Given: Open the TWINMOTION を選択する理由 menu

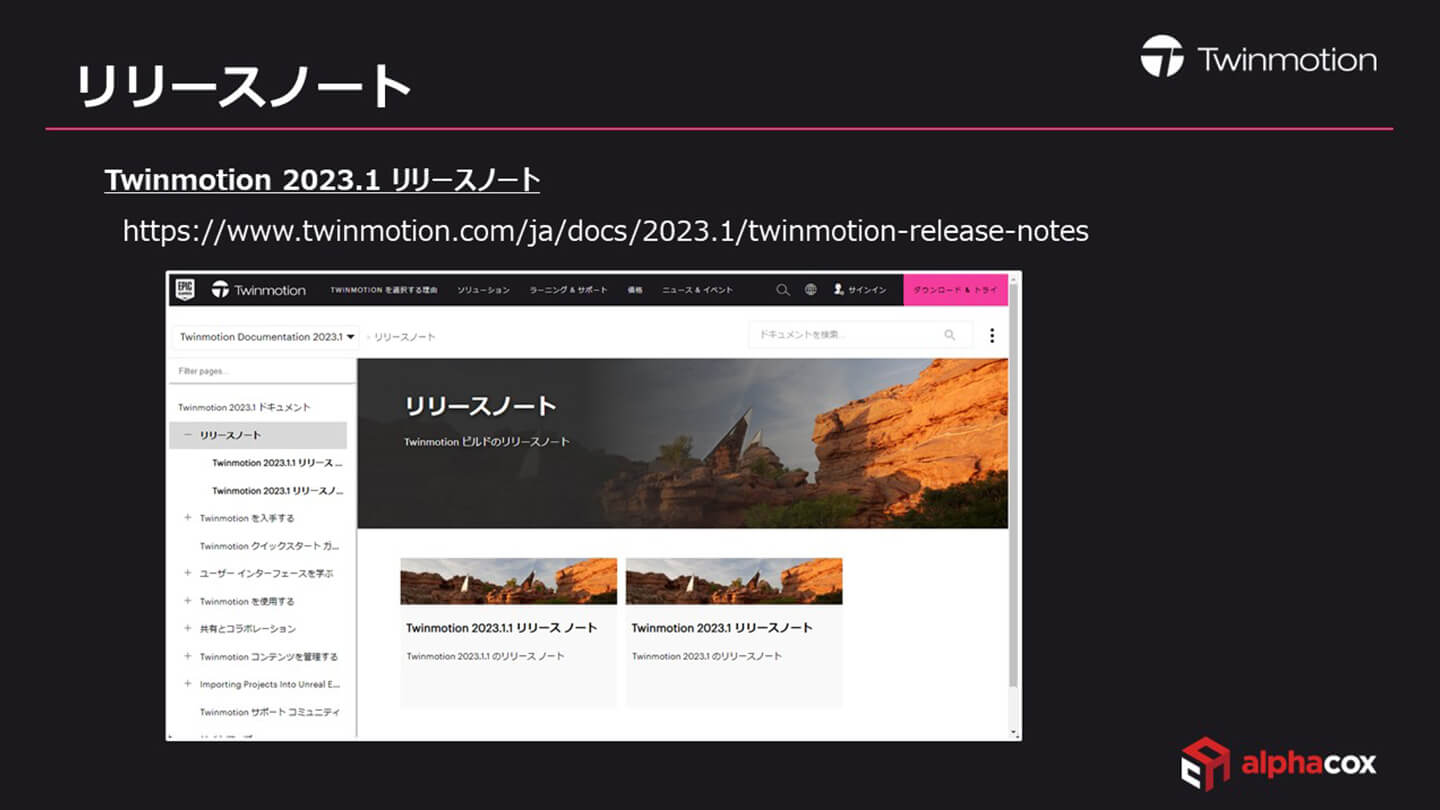Looking at the screenshot, I should (x=384, y=290).
